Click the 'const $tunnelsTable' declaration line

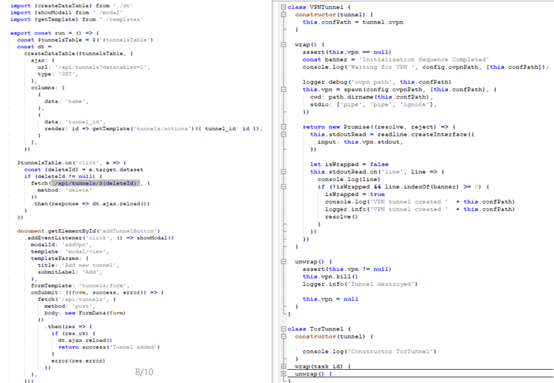coord(85,40)
